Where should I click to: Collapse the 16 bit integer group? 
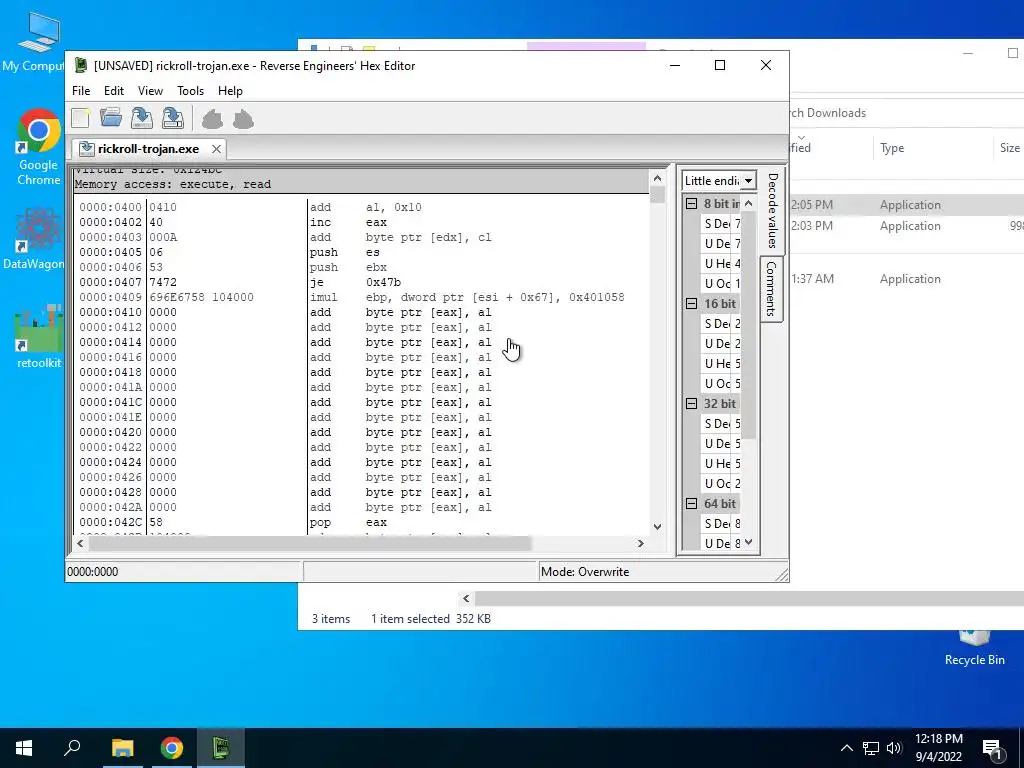click(x=692, y=304)
